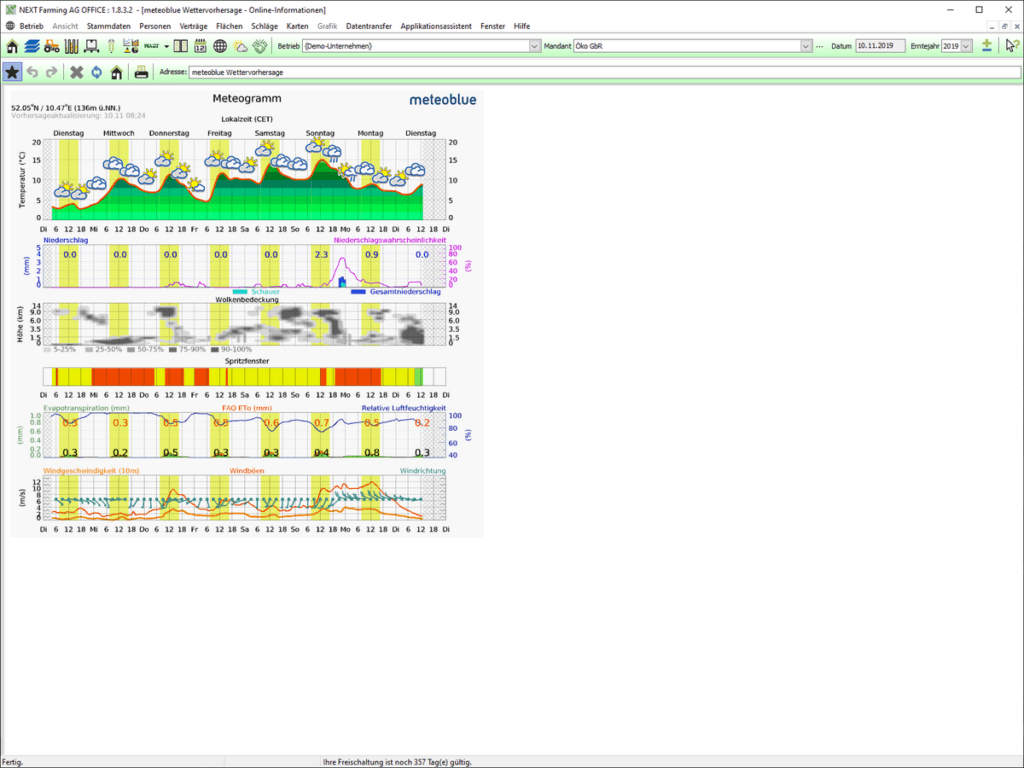This screenshot has width=1024, height=768.
Task: Click inside the Datum date field
Action: click(878, 45)
